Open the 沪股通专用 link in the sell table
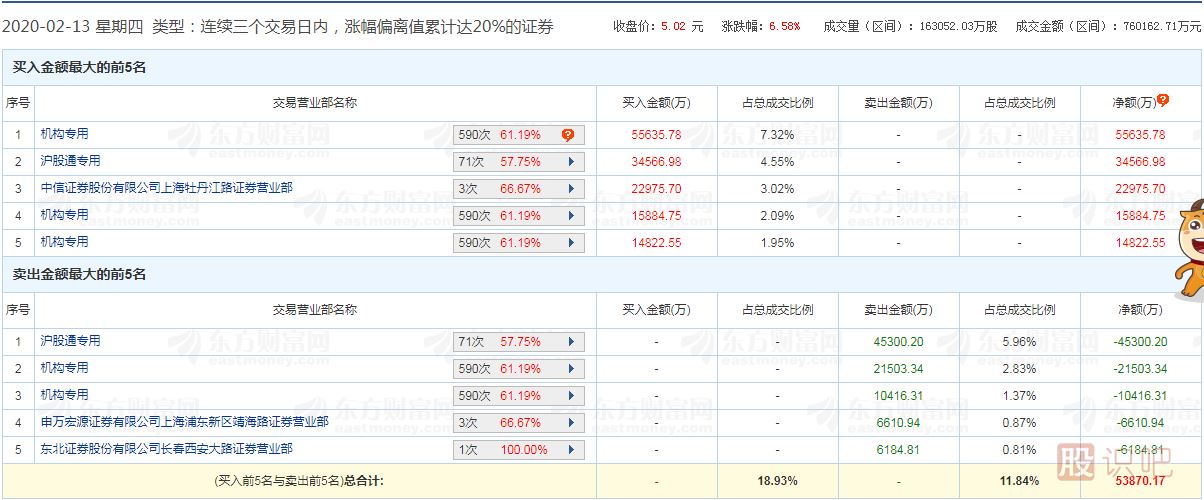Image resolution: width=1204 pixels, height=500 pixels. tap(70, 341)
